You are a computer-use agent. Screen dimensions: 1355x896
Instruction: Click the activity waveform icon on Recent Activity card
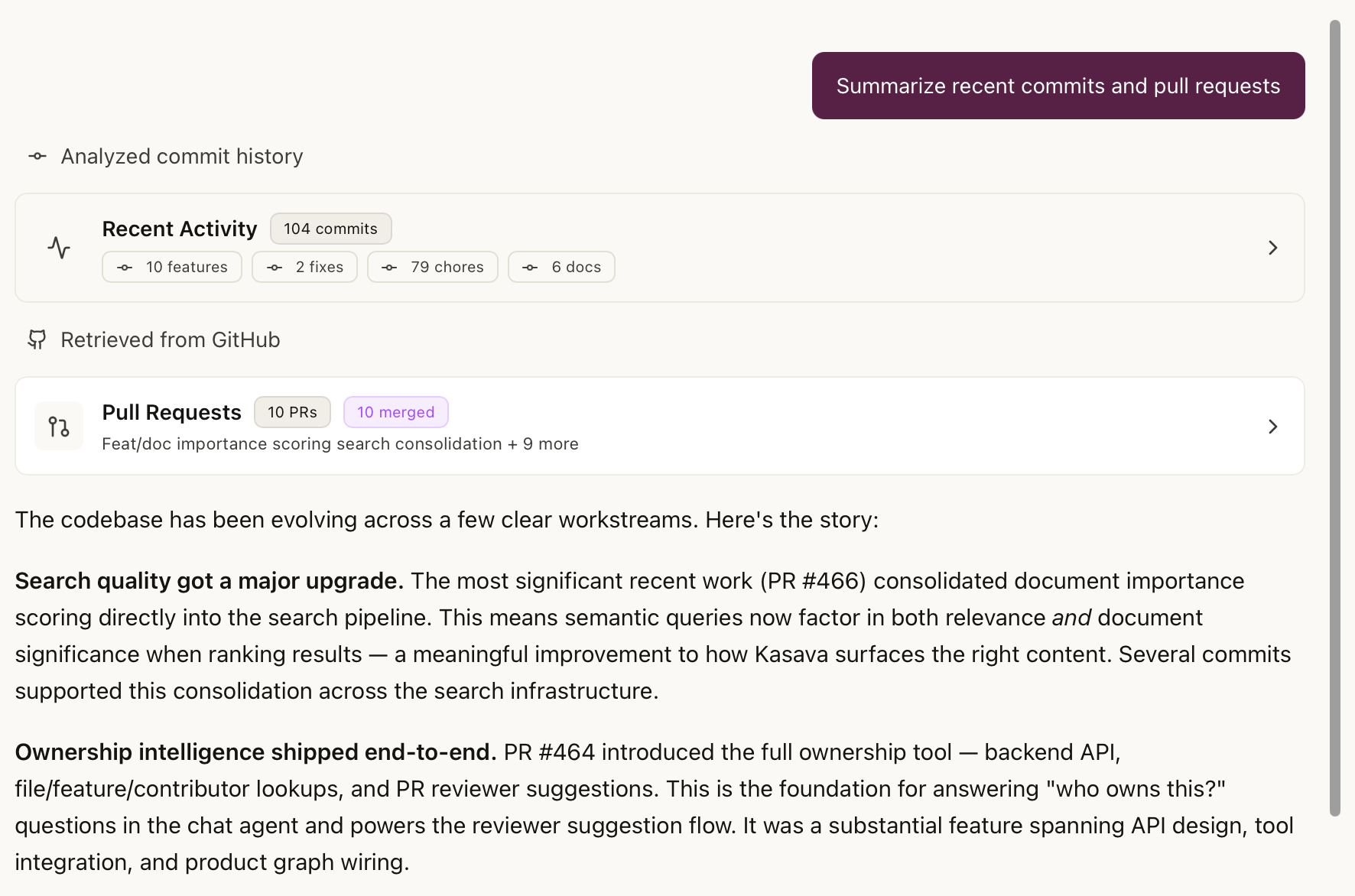point(59,247)
